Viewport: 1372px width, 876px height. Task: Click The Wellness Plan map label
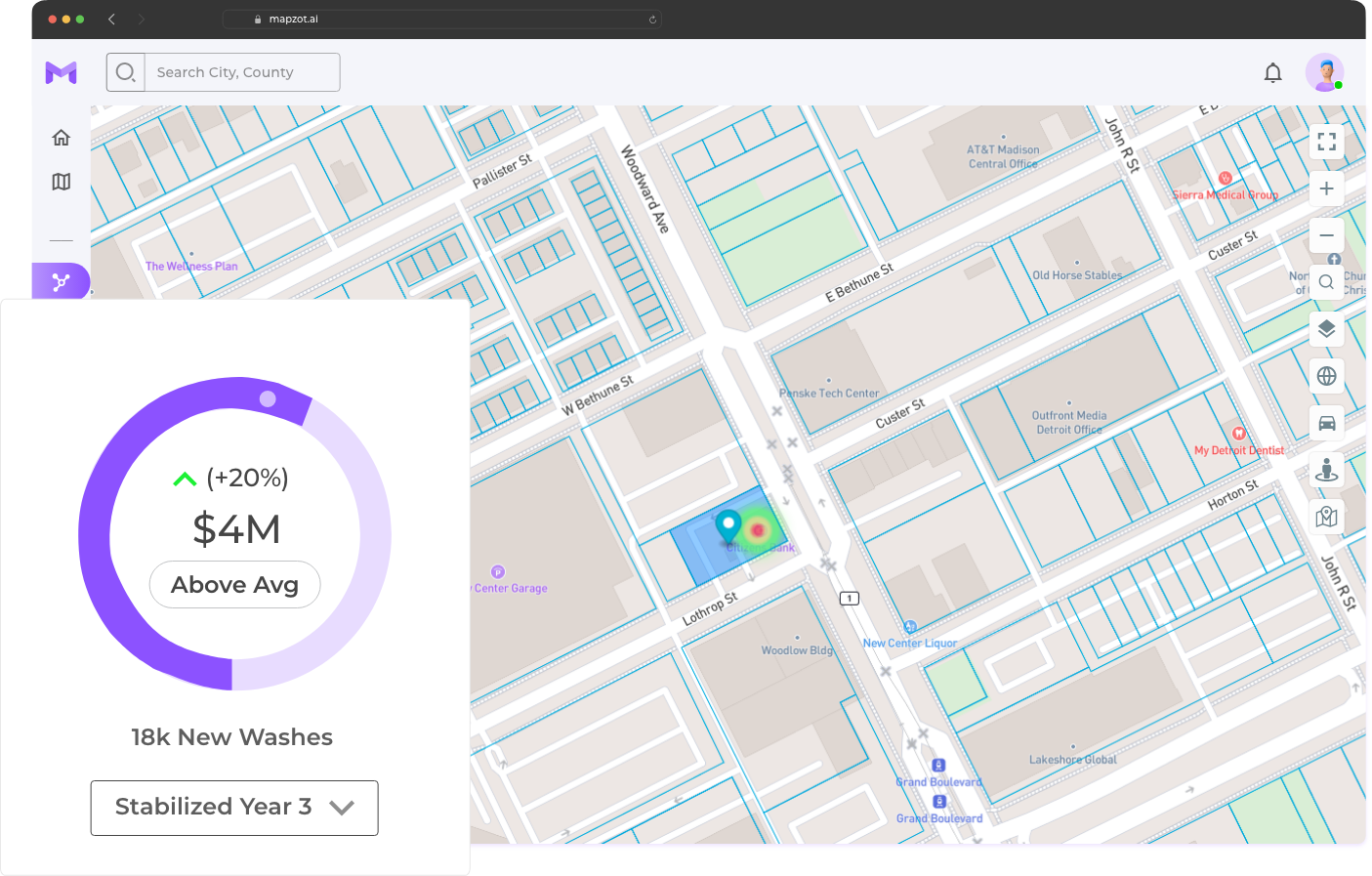[x=191, y=266]
